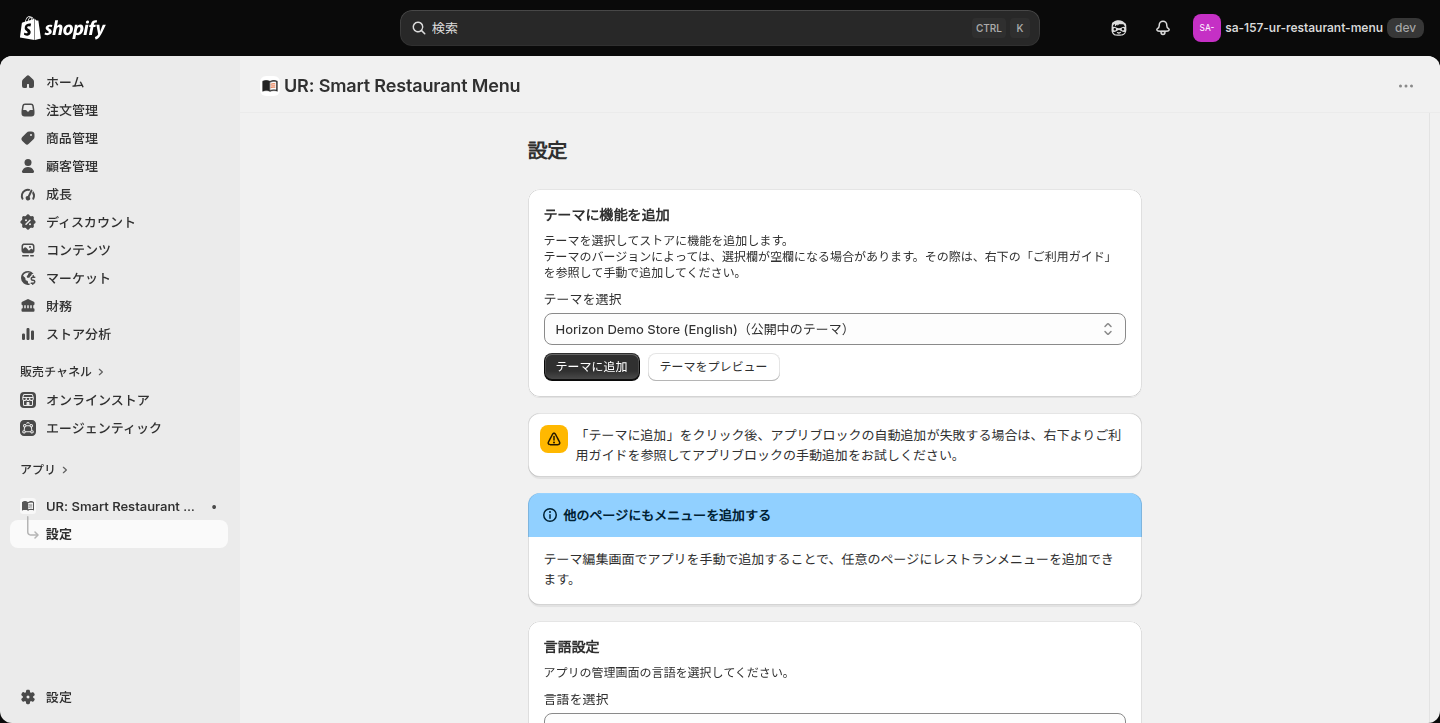Open コンテンツ in sidebar
This screenshot has width=1440, height=723.
pyautogui.click(x=119, y=250)
